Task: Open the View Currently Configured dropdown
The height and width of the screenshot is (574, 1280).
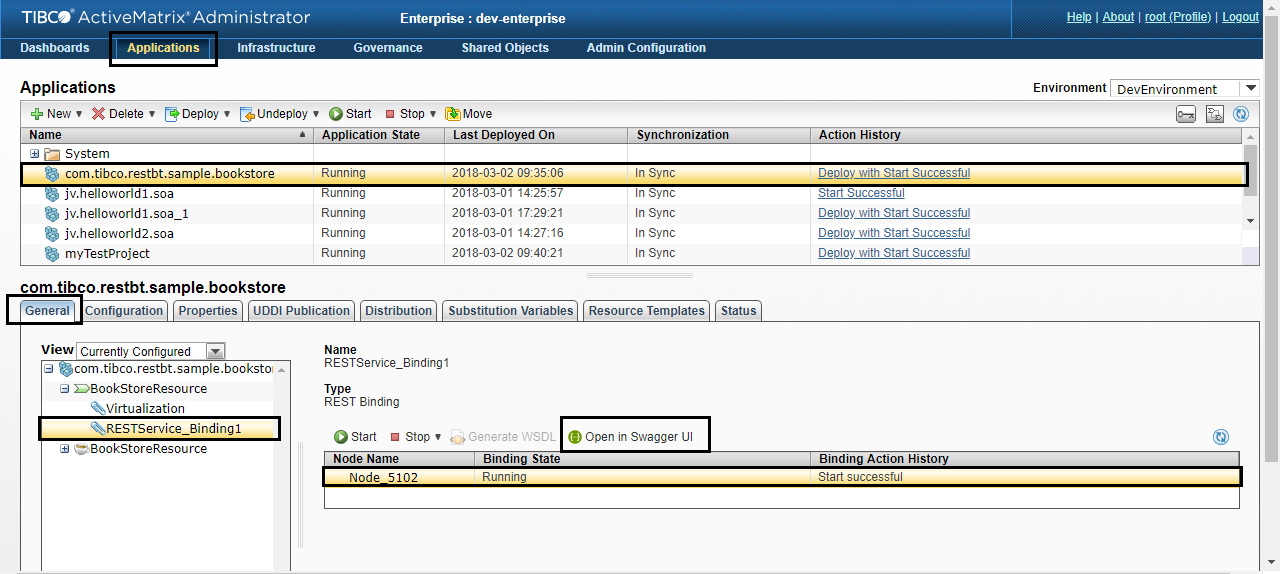Action: [x=214, y=351]
